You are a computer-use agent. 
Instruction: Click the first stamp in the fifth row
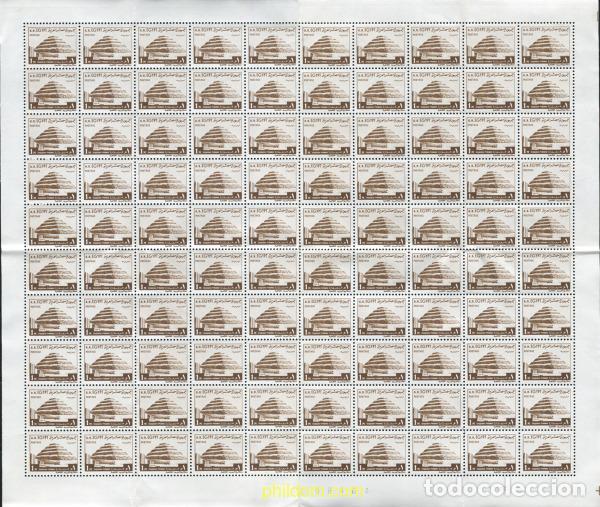[53, 226]
